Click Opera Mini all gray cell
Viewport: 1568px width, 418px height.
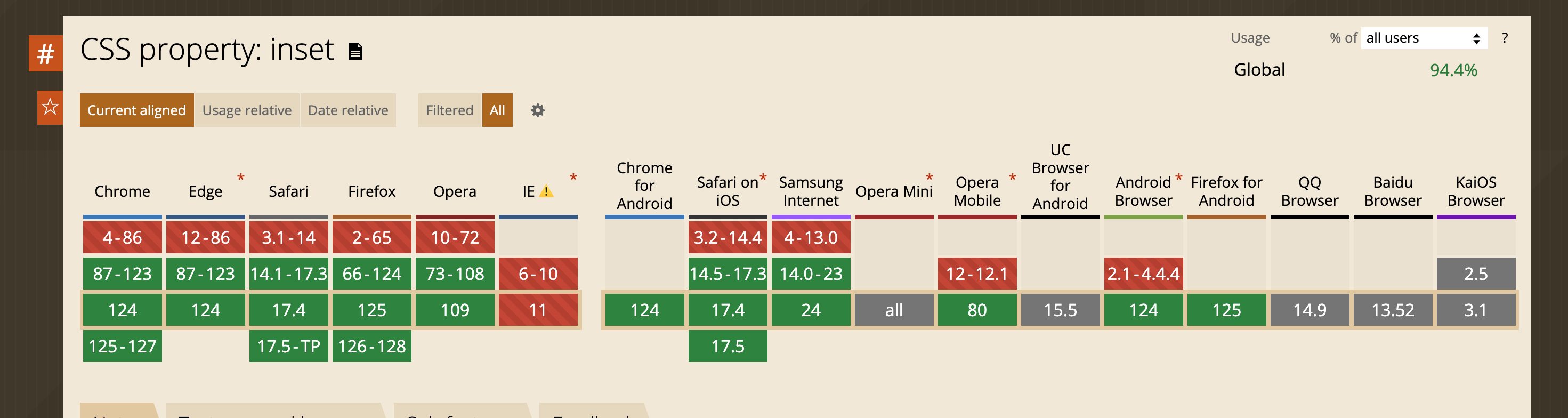(894, 310)
